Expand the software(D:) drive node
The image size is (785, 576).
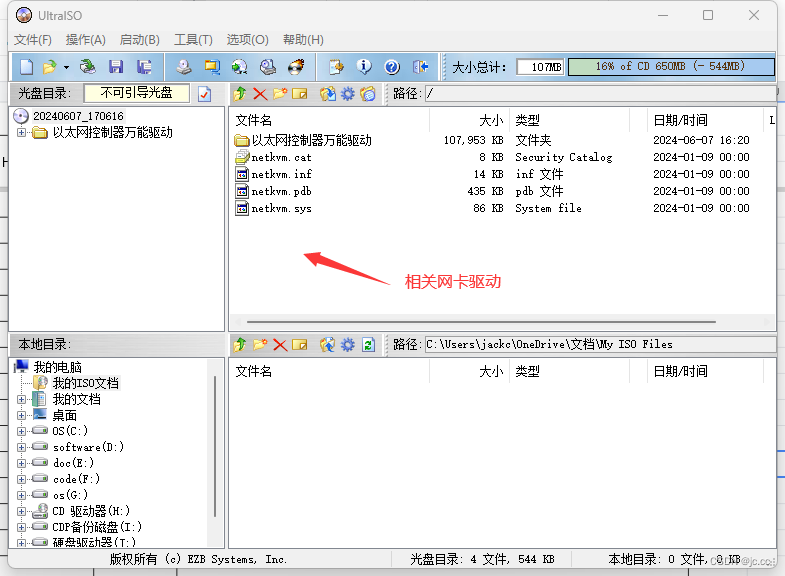(x=21, y=447)
